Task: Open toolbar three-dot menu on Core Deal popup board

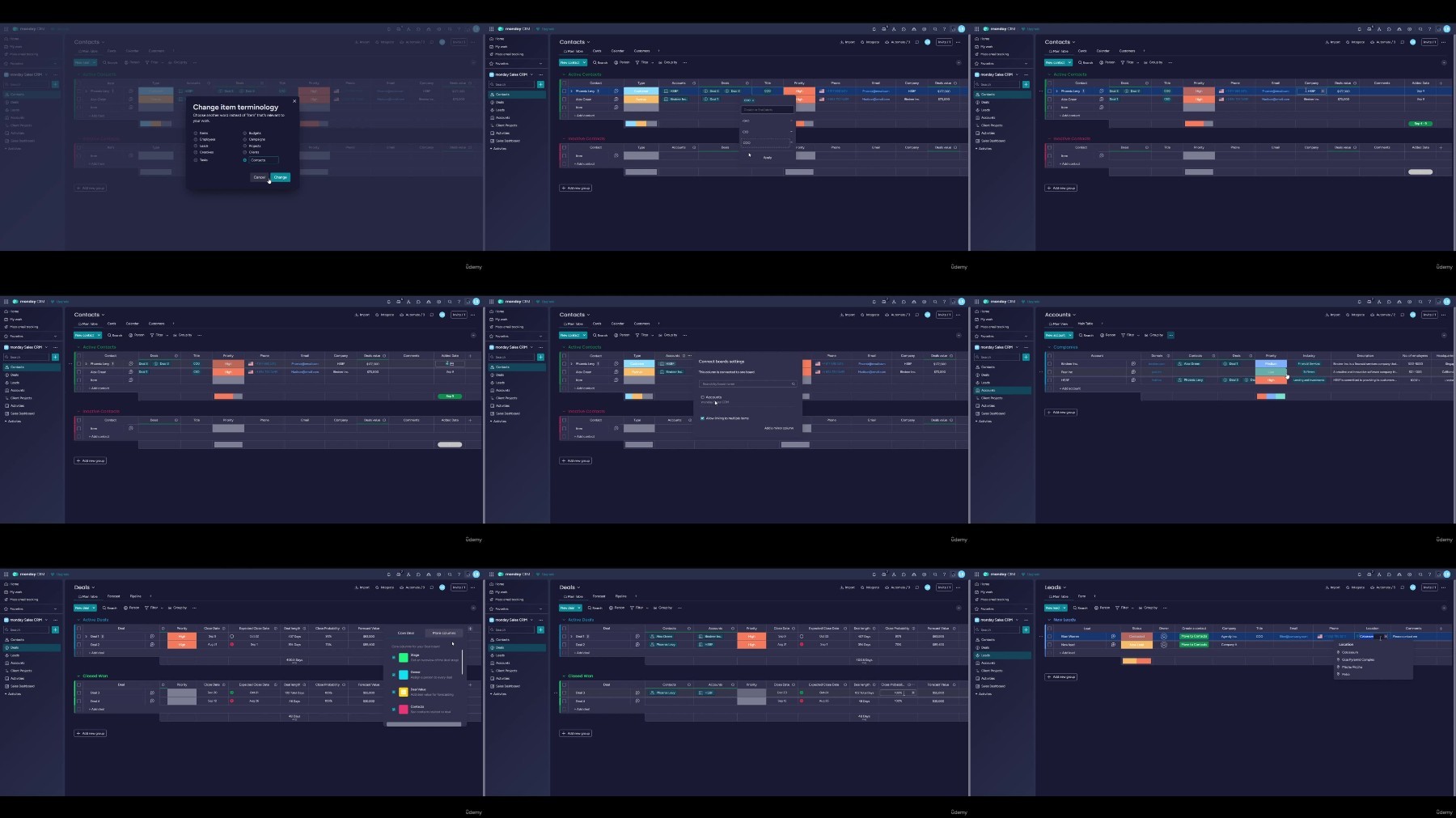Action: pos(194,608)
